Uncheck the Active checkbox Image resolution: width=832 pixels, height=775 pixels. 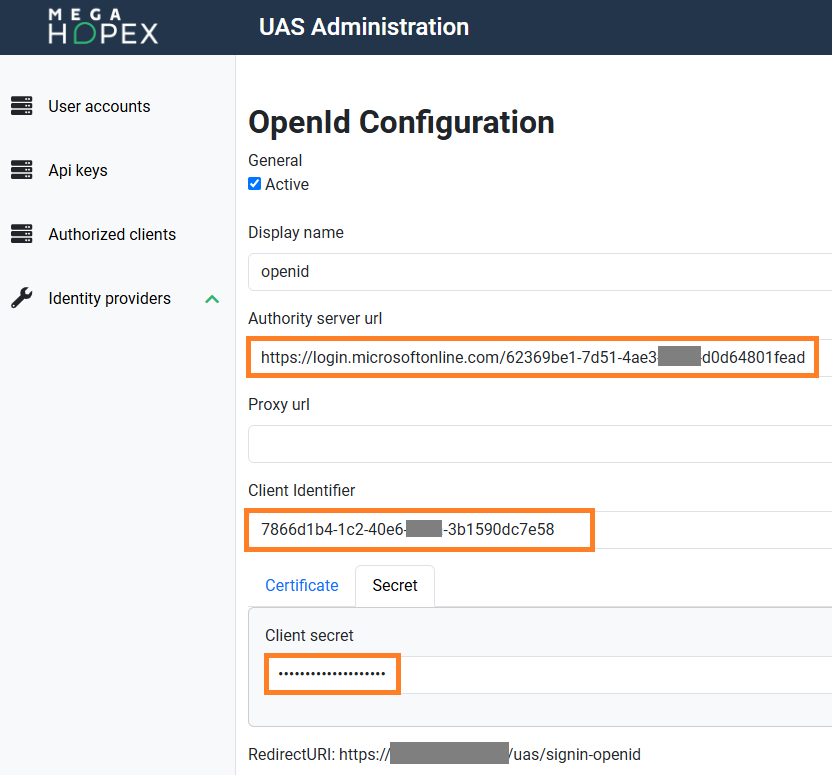click(255, 184)
